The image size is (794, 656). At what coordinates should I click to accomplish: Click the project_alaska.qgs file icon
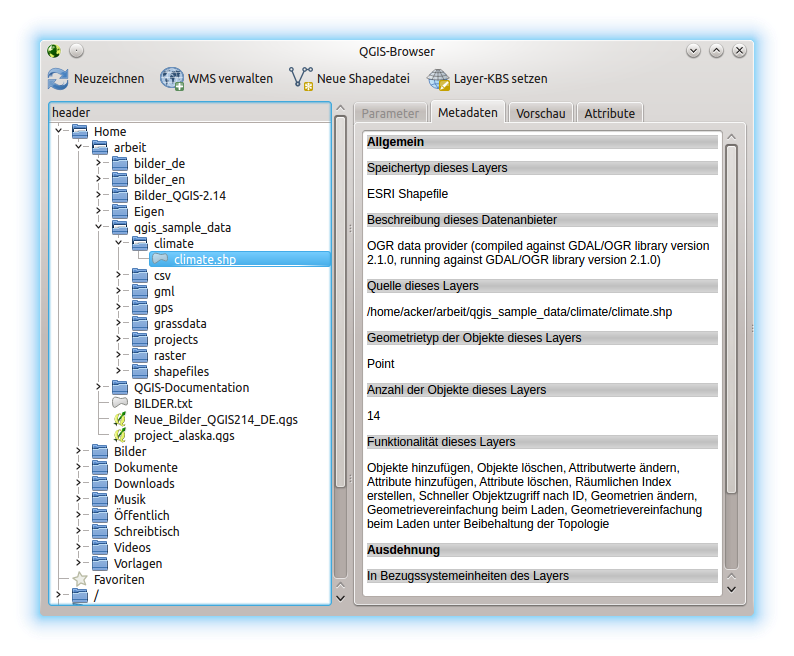click(x=120, y=436)
